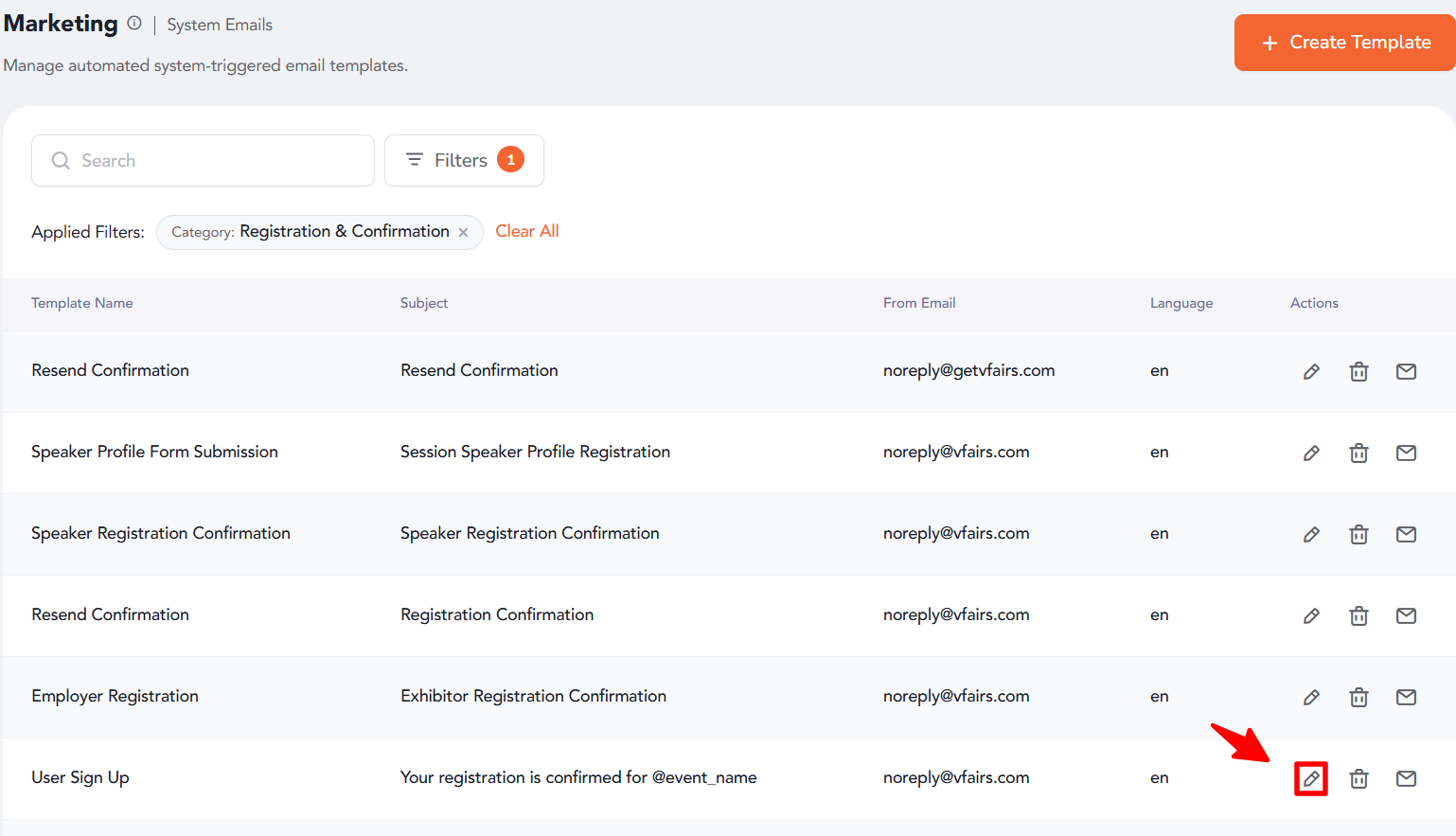The width and height of the screenshot is (1456, 836).
Task: Click subject 'Exhibitor Registration Confirmation'
Action: click(533, 696)
